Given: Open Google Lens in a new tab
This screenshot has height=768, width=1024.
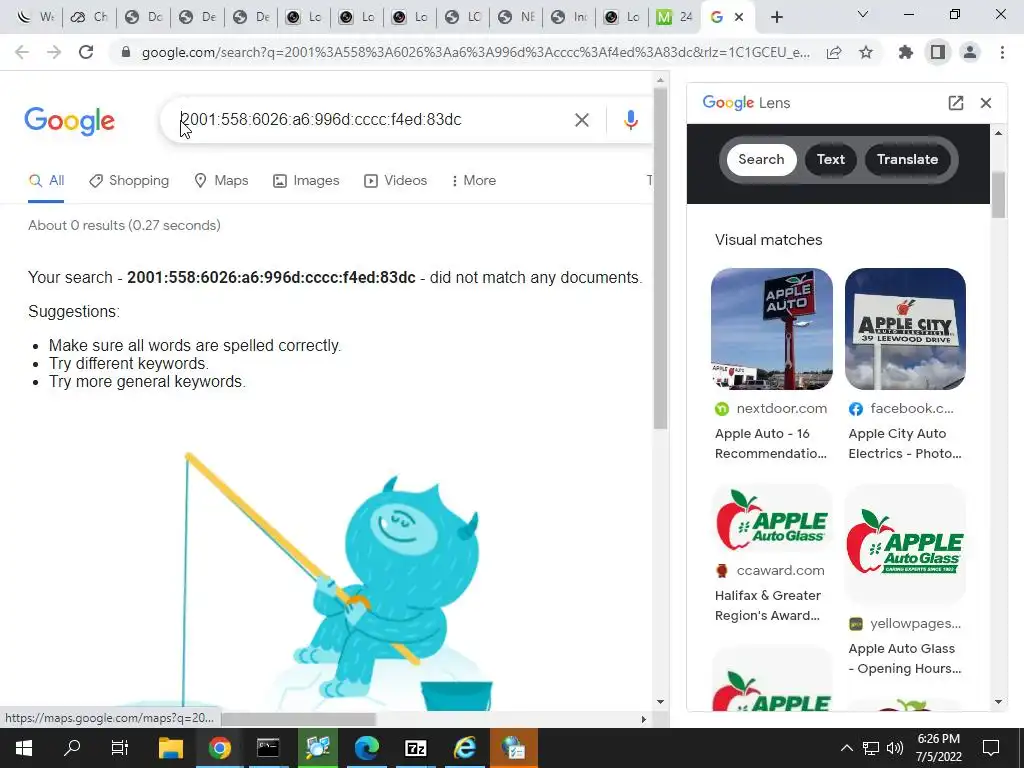Looking at the screenshot, I should coord(956,103).
